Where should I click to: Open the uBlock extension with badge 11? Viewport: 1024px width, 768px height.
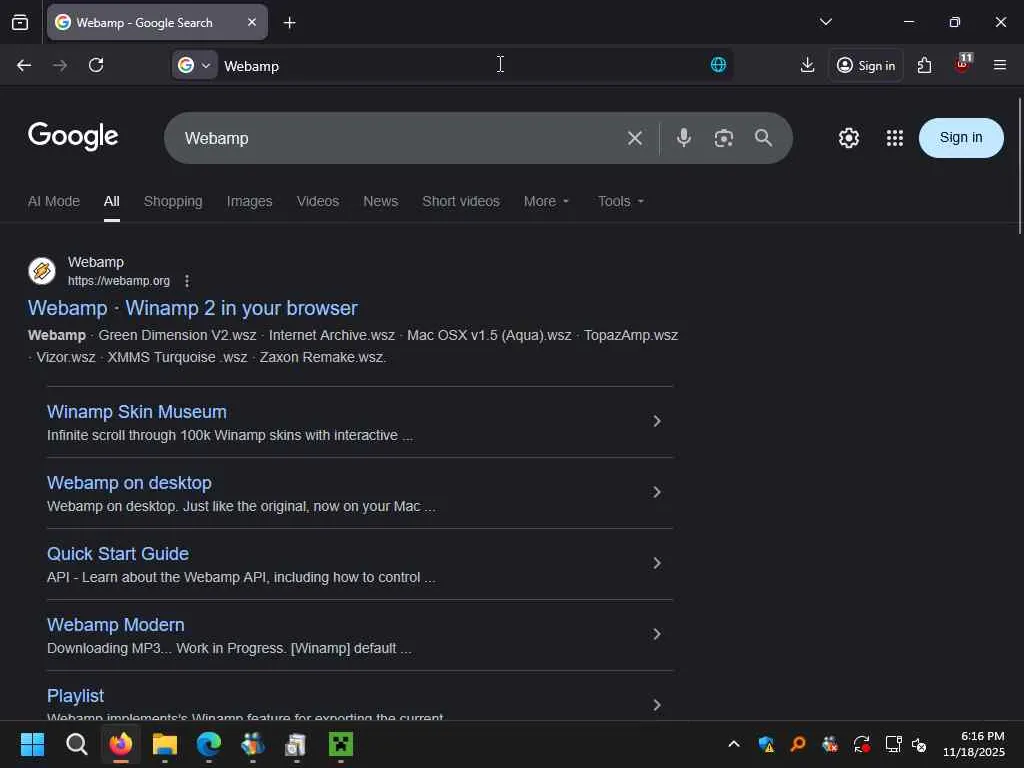tap(963, 64)
